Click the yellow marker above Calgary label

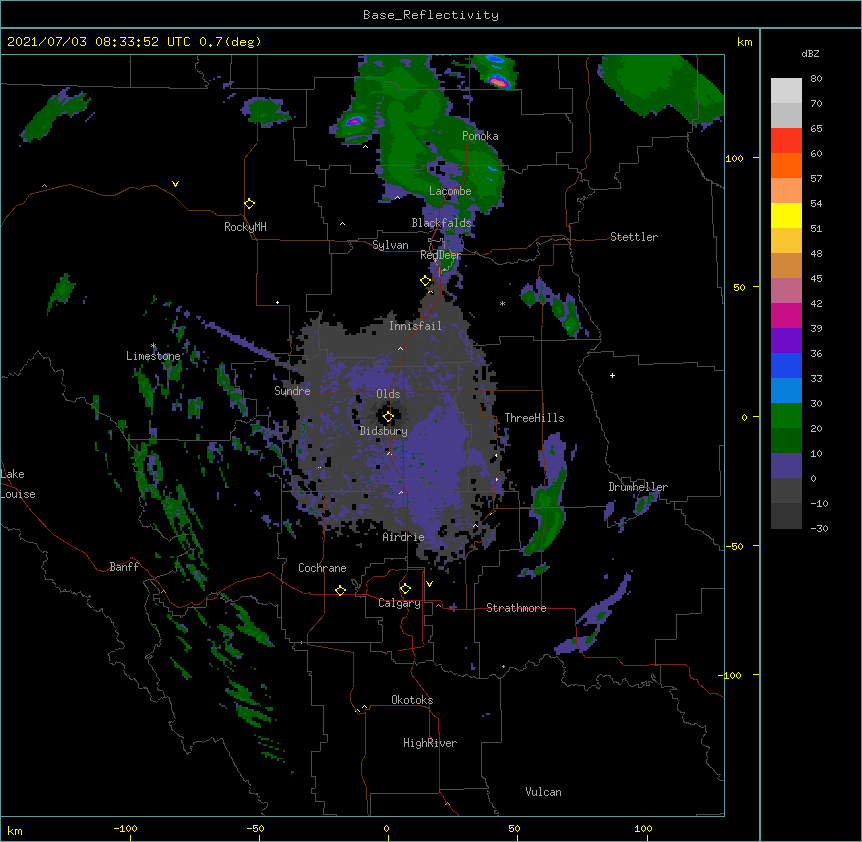[x=405, y=589]
